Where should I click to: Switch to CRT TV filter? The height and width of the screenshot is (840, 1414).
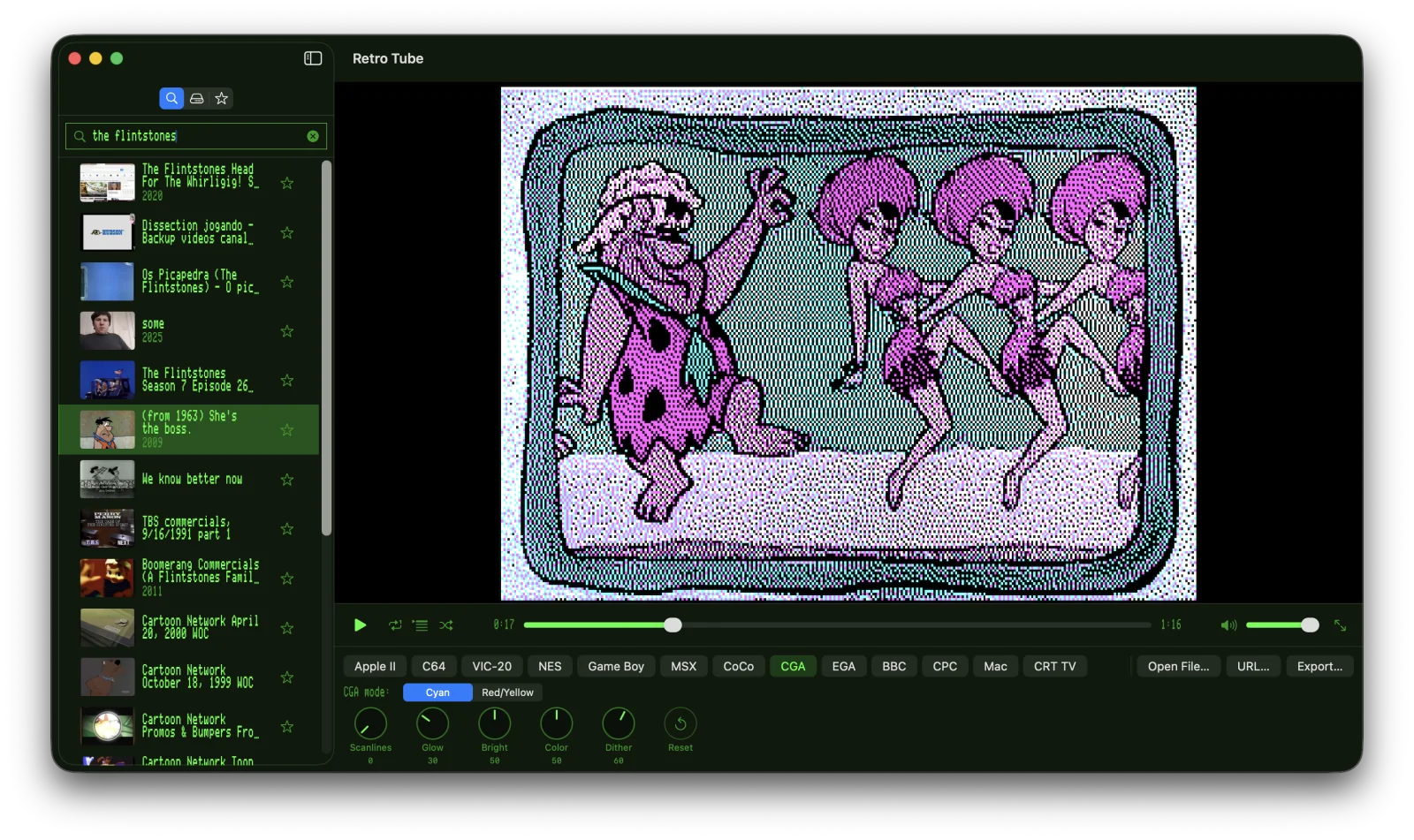[x=1055, y=666]
